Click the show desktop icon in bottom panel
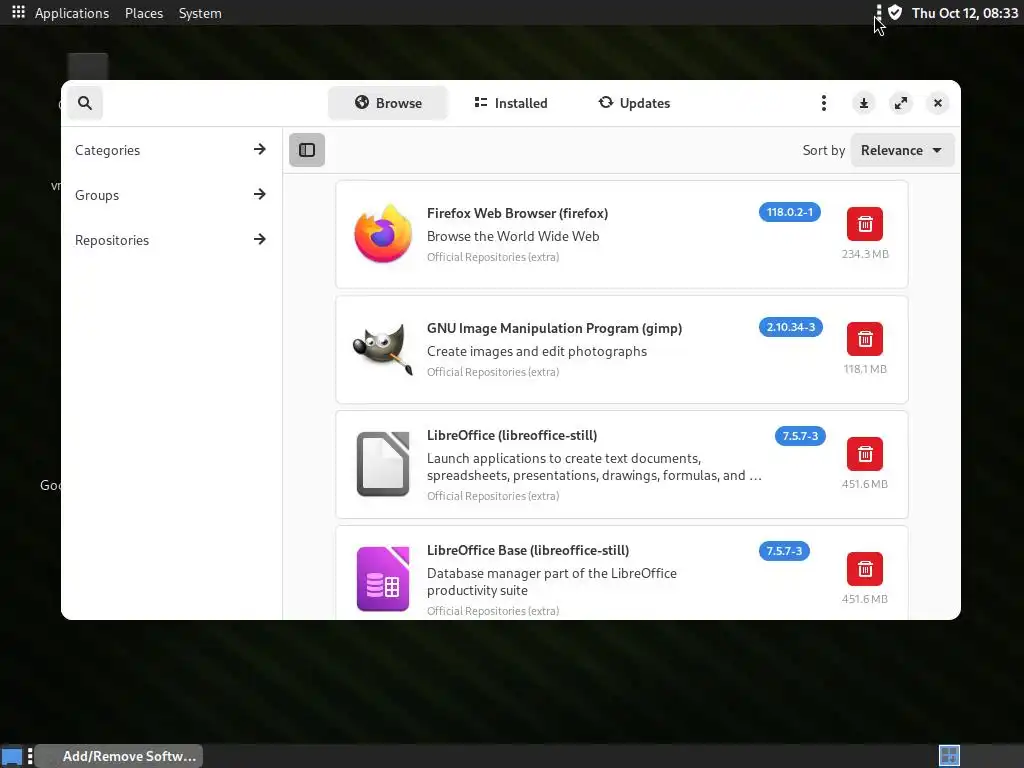Screen dimensions: 1024x768 [x=12, y=756]
